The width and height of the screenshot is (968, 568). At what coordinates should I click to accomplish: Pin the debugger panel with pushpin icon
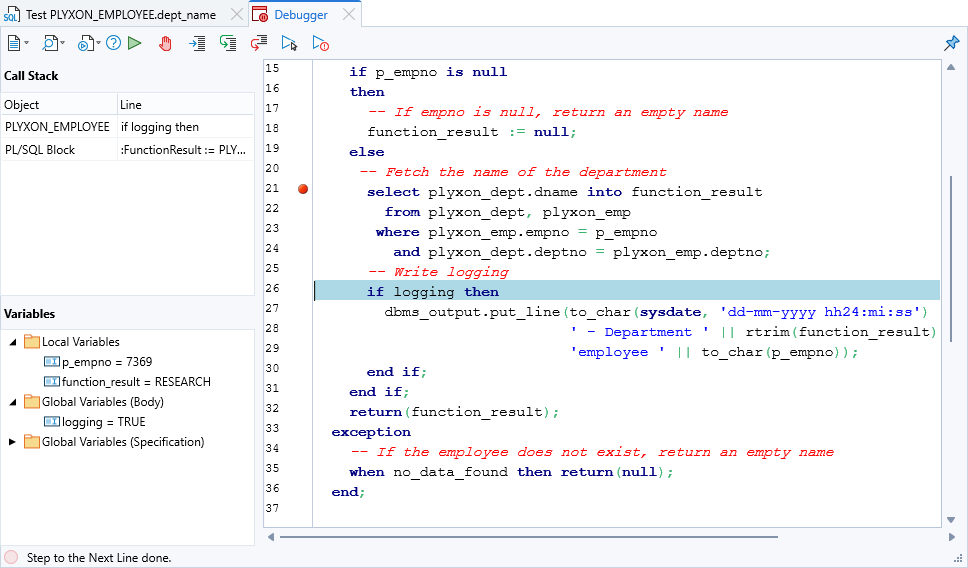pos(951,43)
